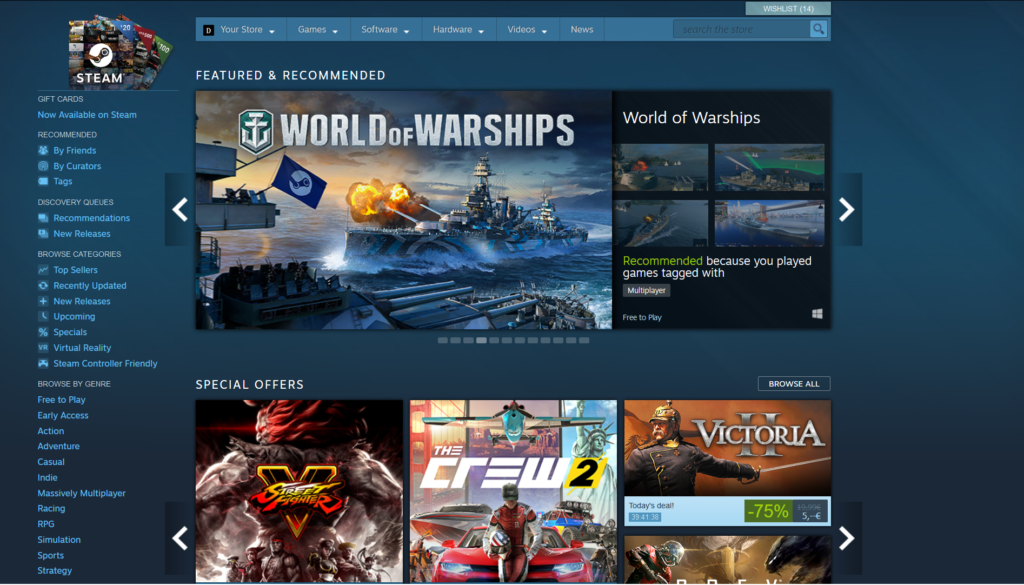The height and width of the screenshot is (585, 1024).
Task: Open the World of Warships main banner
Action: tap(404, 210)
